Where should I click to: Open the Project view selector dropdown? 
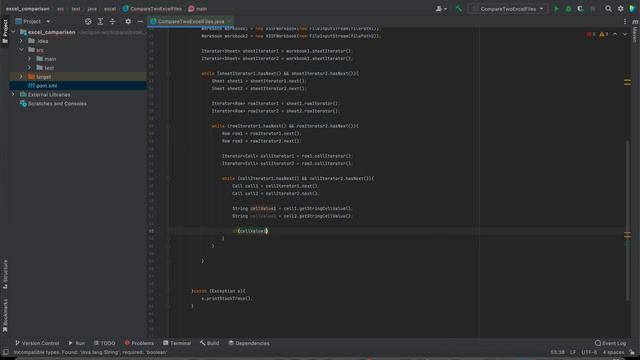(33, 21)
